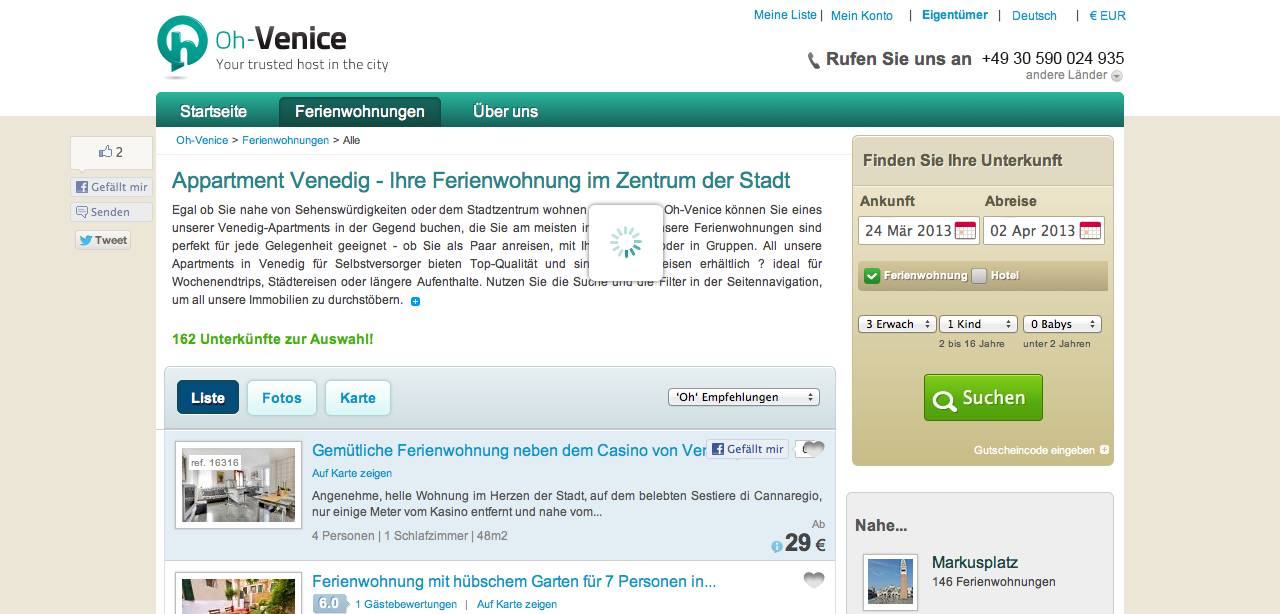Open the arrival date calendar icon
The height and width of the screenshot is (614, 1280).
tap(965, 231)
